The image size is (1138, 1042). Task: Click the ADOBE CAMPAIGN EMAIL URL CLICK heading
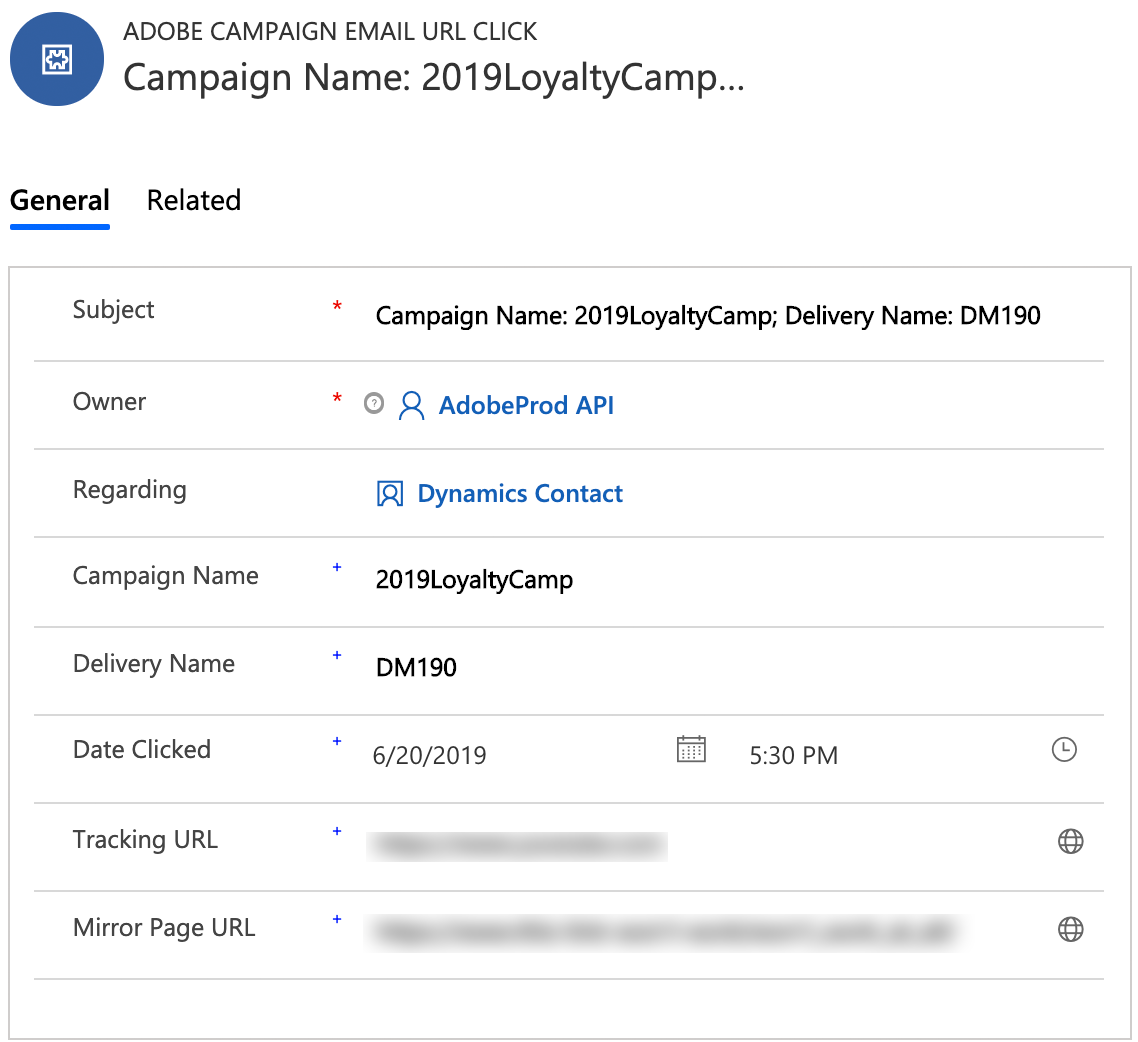tap(330, 32)
